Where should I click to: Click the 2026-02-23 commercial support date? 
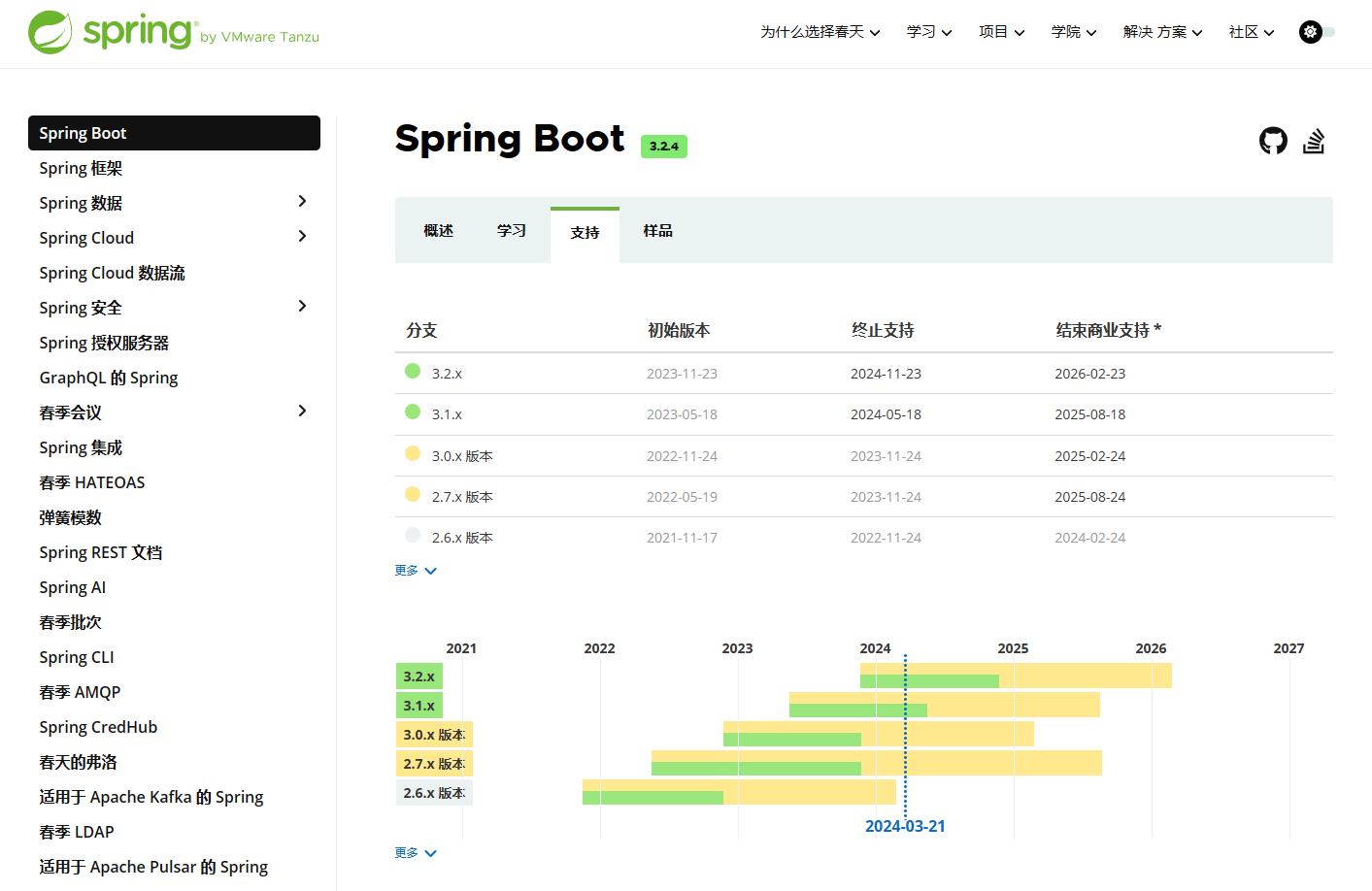click(x=1090, y=374)
